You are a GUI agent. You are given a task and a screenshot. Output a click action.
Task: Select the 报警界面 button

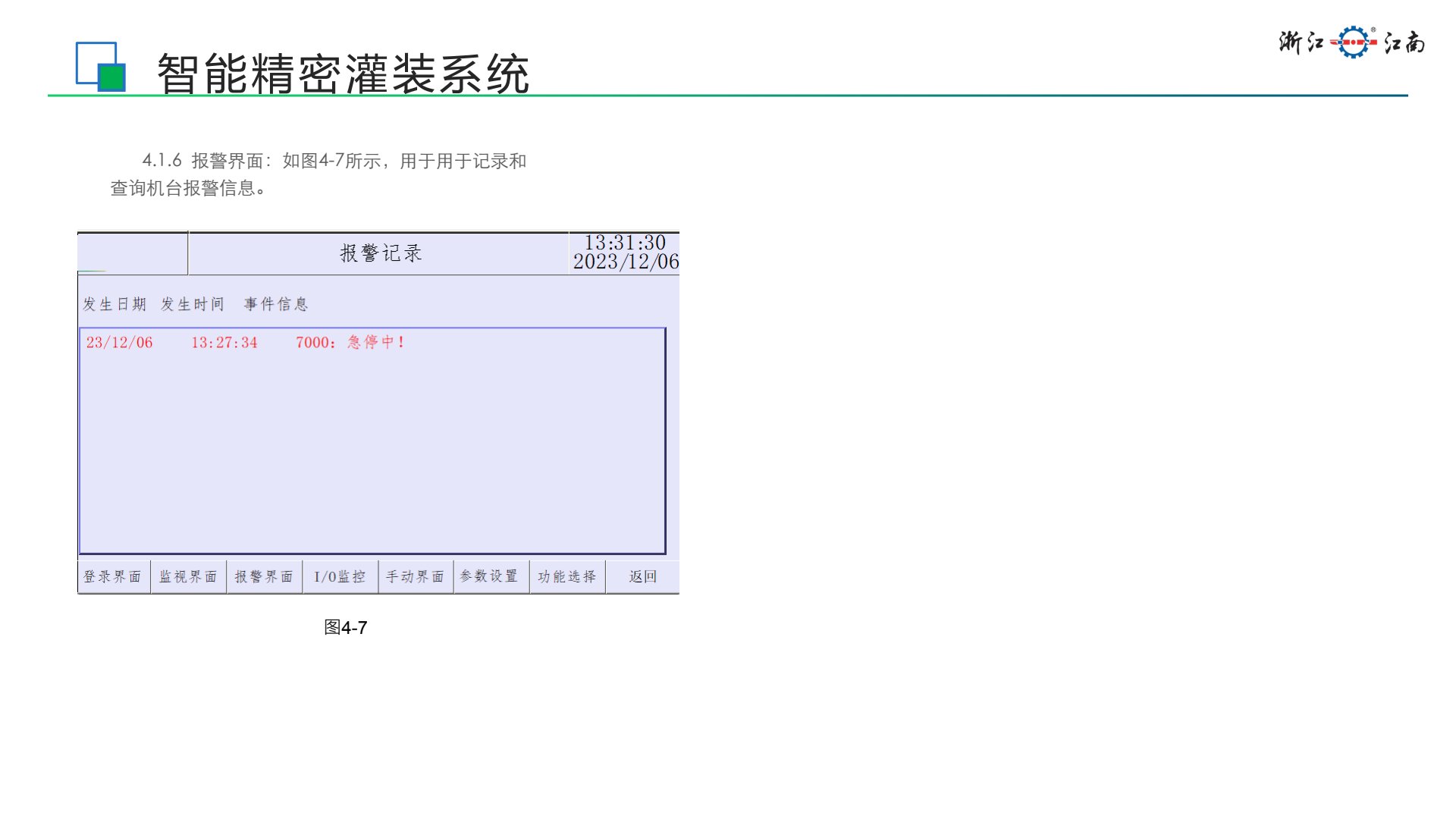pos(264,577)
